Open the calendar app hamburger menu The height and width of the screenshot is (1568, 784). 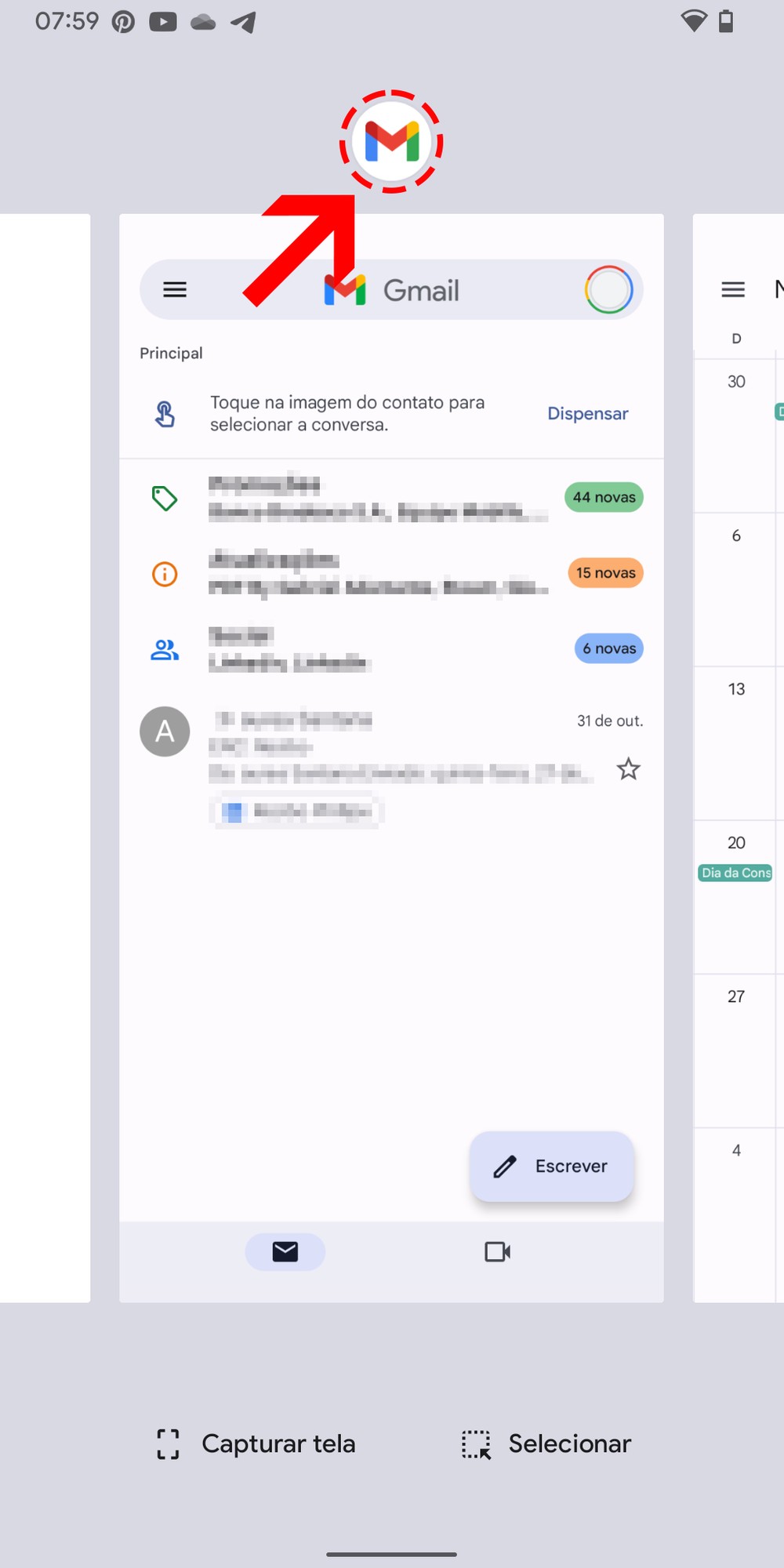[x=733, y=289]
